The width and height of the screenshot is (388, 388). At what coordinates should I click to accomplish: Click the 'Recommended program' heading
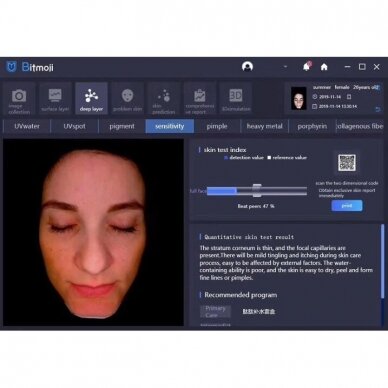coord(240,295)
